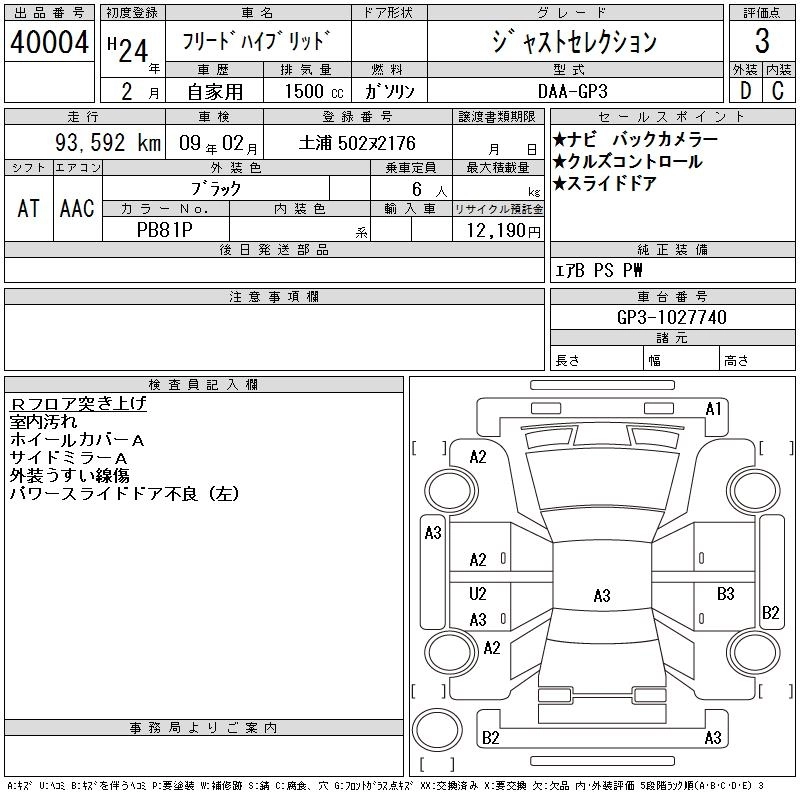Click the spare tire circle below the diagram

point(437,729)
